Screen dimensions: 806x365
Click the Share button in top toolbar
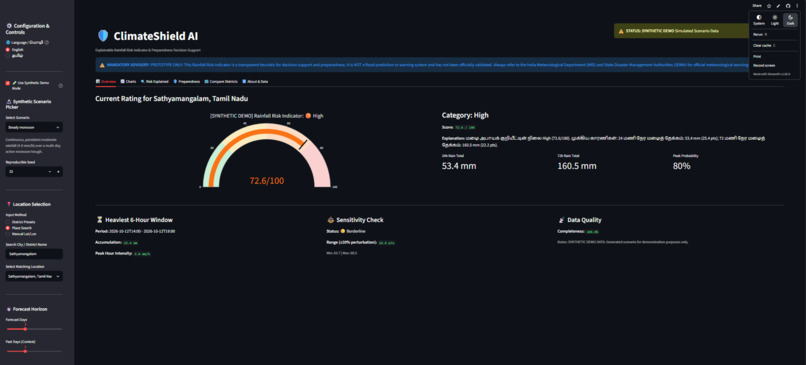[757, 6]
